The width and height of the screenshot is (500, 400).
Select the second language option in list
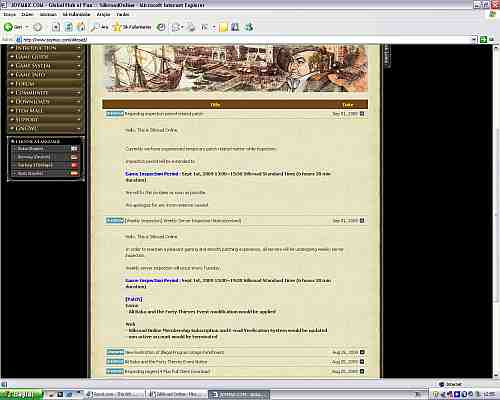45,157
